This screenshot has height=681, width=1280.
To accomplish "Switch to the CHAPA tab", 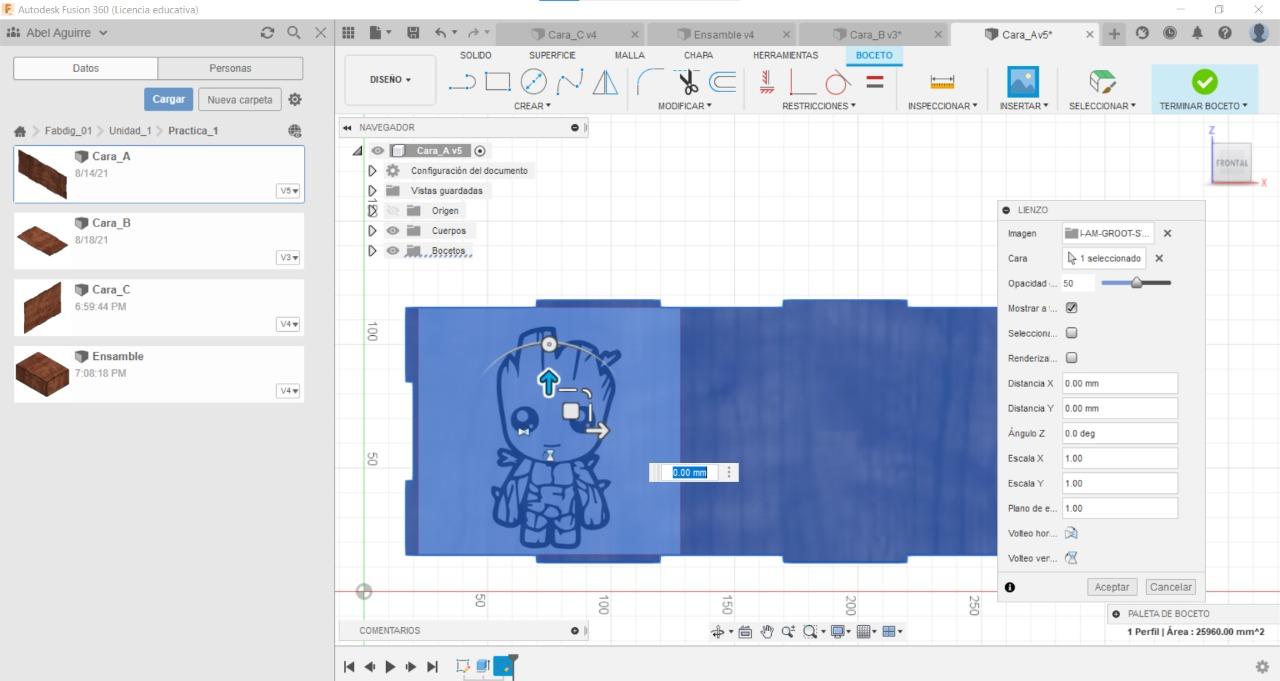I will (698, 55).
